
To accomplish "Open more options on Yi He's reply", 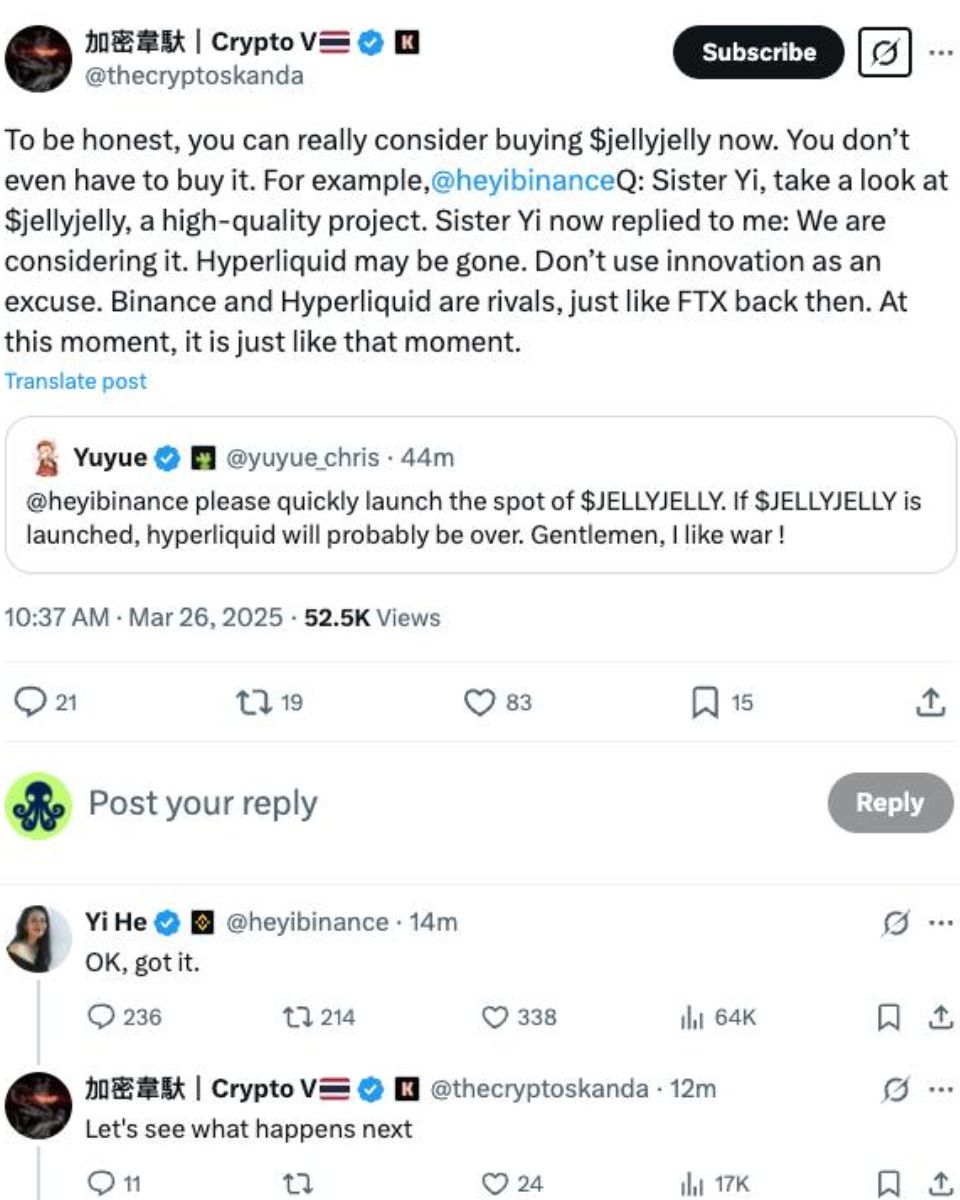I will [939, 922].
